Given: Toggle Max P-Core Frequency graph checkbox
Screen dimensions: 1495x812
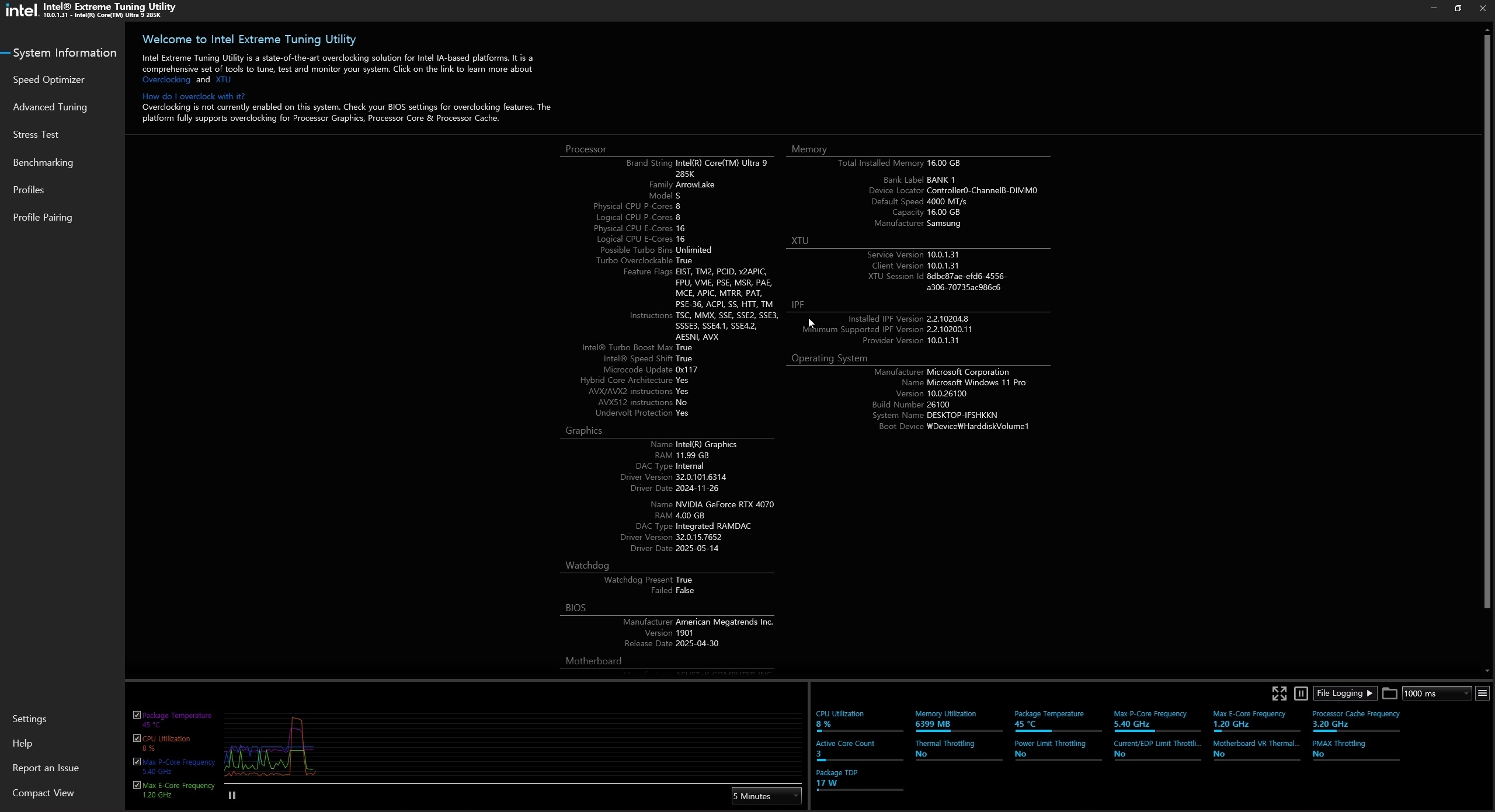Looking at the screenshot, I should click(137, 762).
